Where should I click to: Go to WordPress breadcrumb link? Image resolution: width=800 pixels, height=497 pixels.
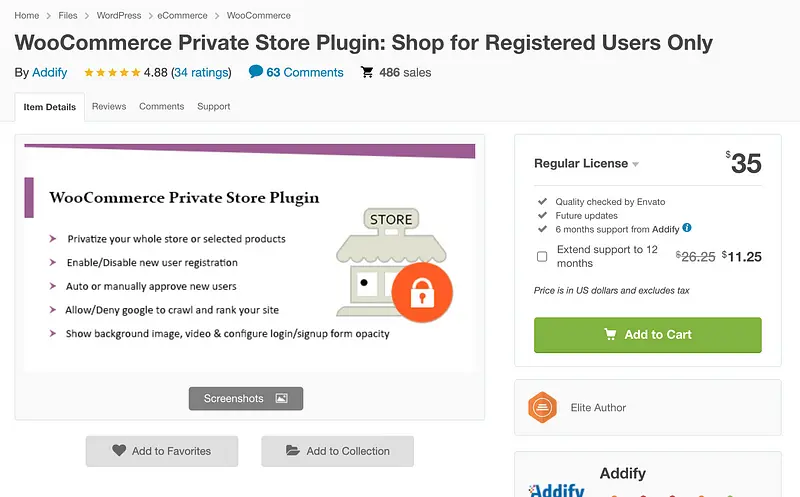coord(119,16)
